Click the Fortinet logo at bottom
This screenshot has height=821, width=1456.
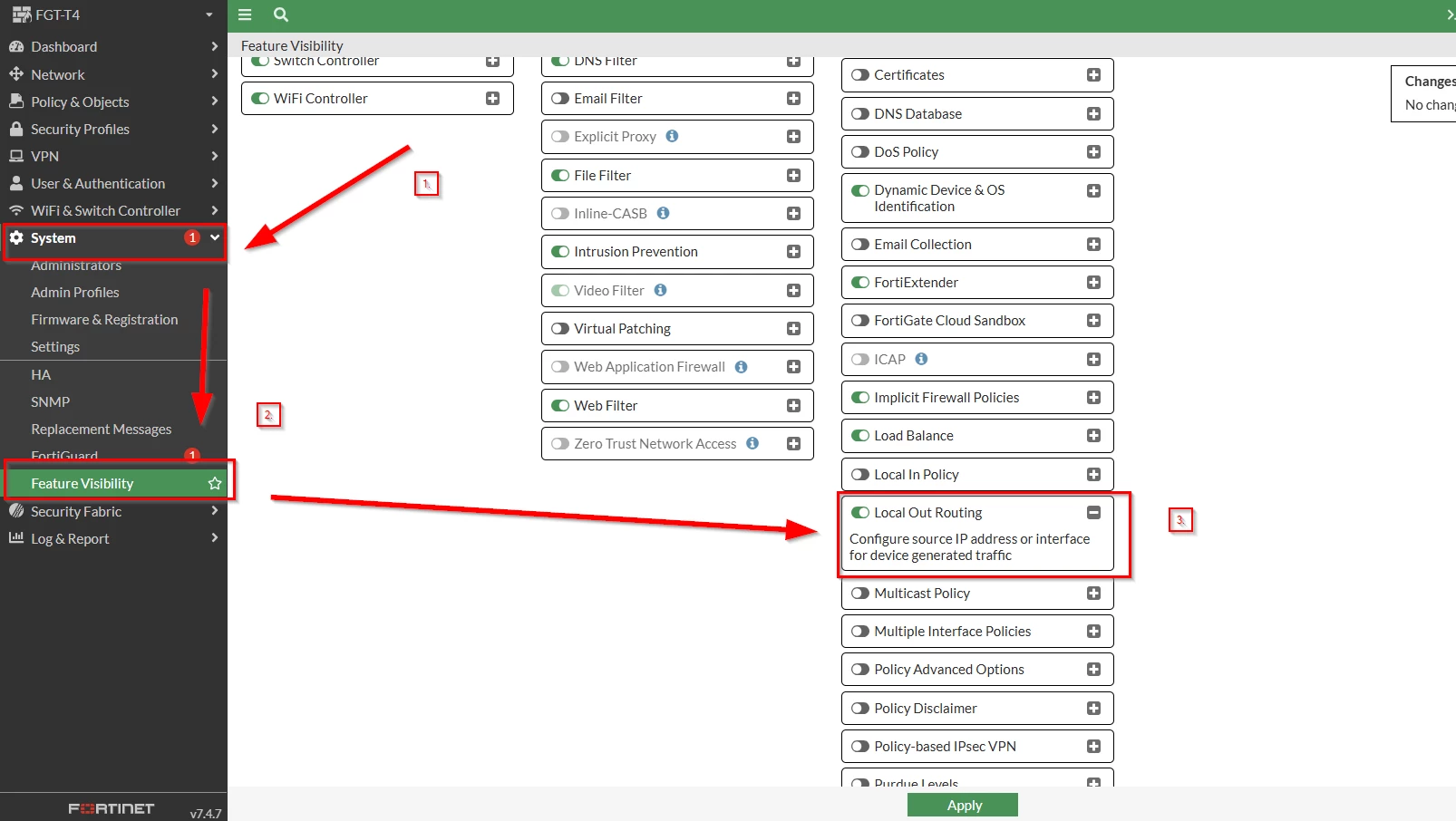[x=111, y=808]
